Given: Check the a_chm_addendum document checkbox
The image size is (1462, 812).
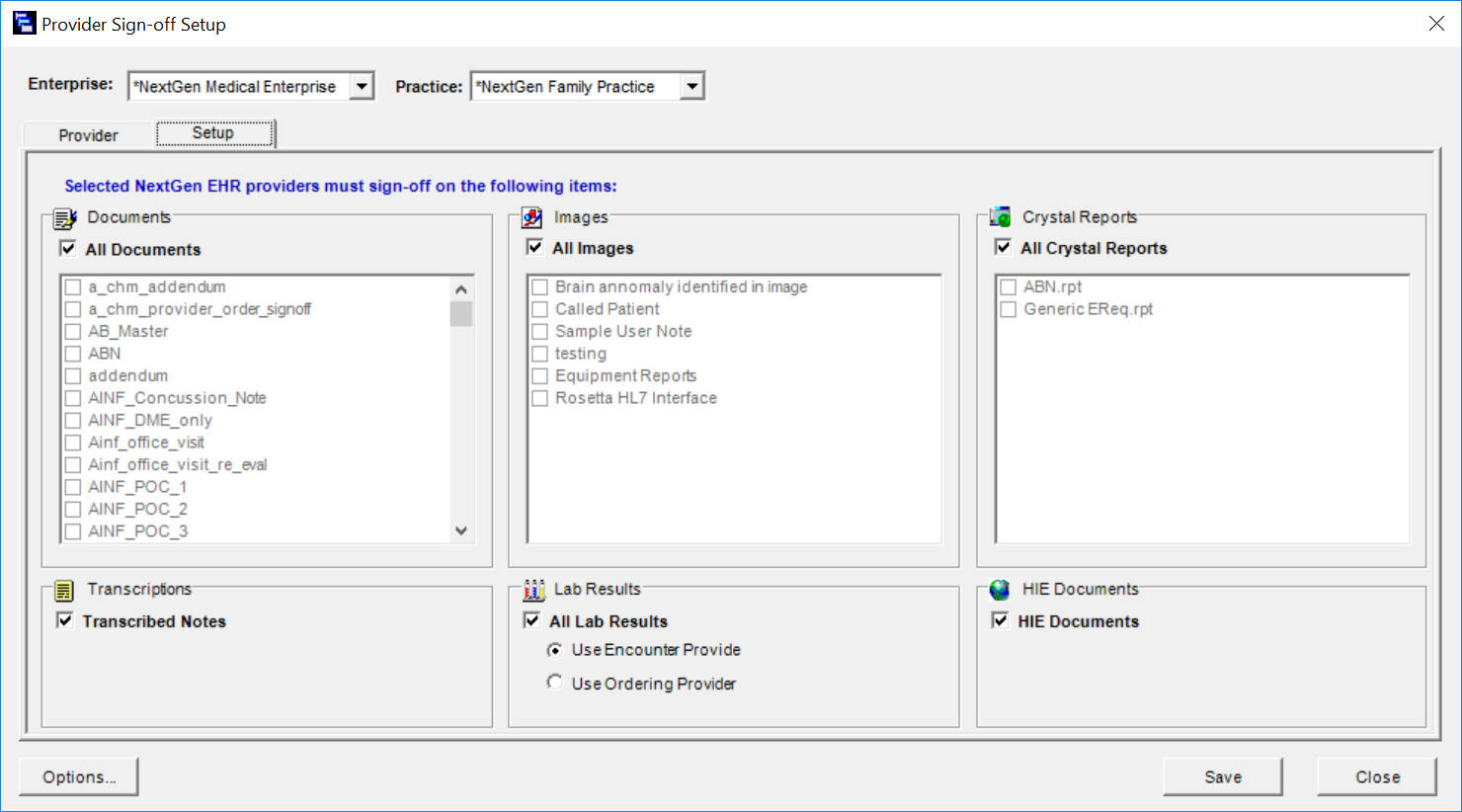Looking at the screenshot, I should 73,287.
